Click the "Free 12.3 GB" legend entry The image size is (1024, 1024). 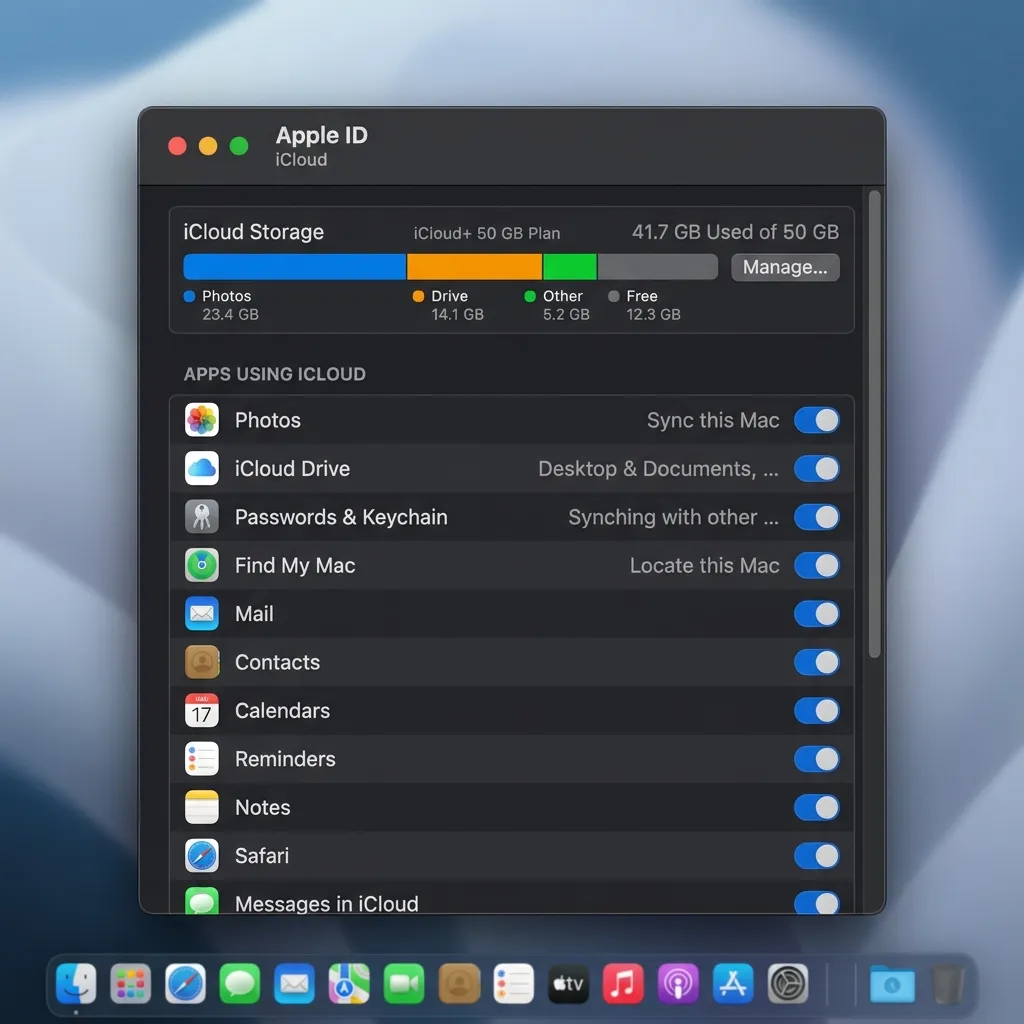tap(645, 305)
